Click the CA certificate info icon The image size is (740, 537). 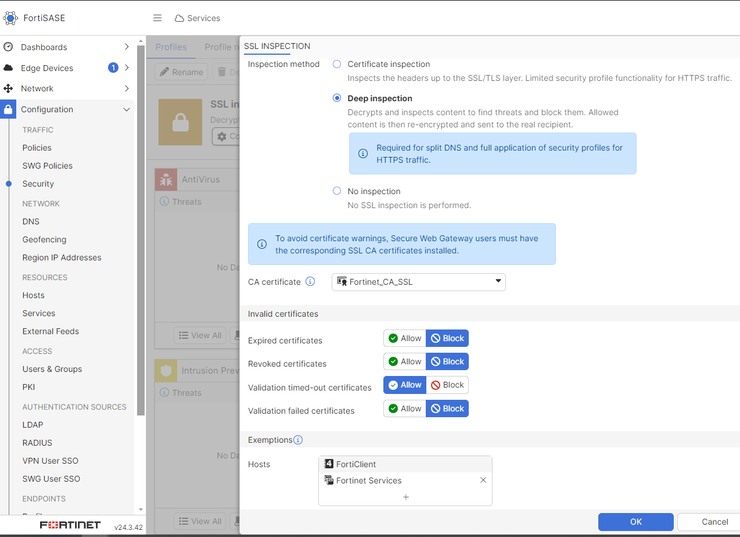(310, 282)
